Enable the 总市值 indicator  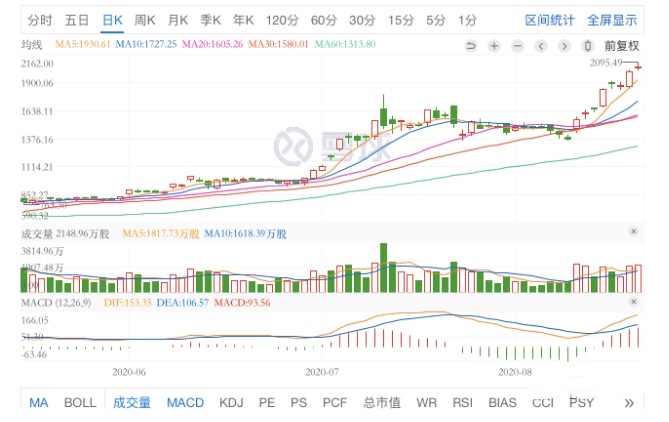pos(382,403)
